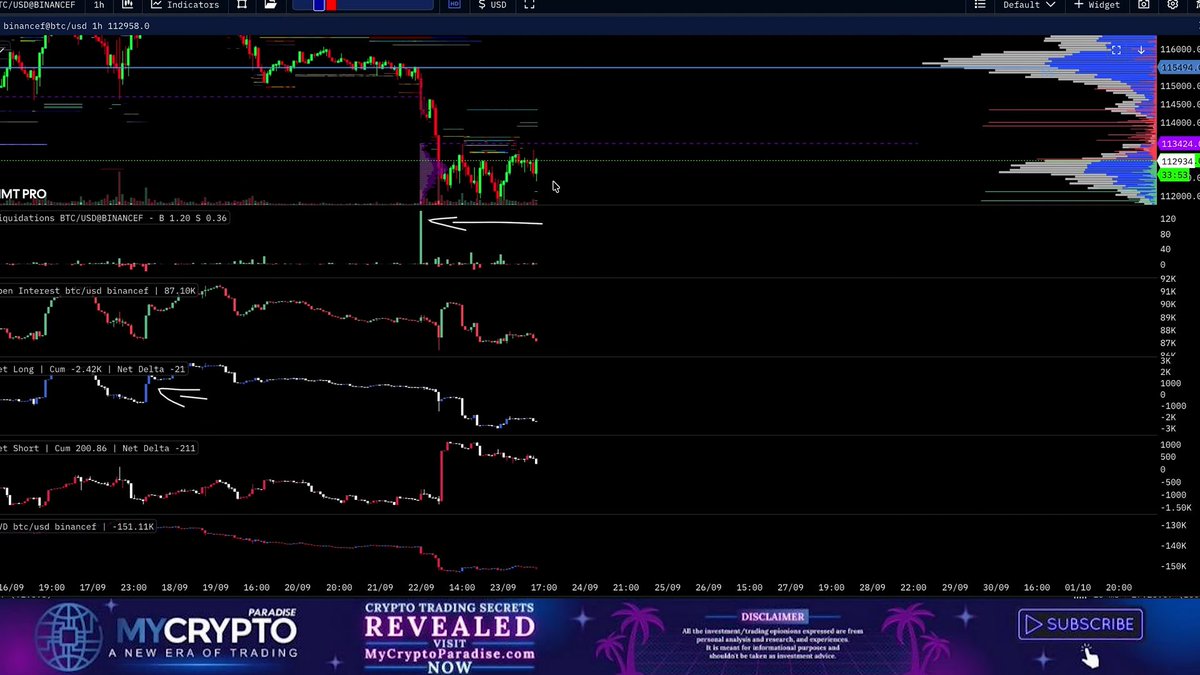This screenshot has height=675, width=1200.
Task: Click the 33:53 candle countdown label
Action: tap(1175, 175)
